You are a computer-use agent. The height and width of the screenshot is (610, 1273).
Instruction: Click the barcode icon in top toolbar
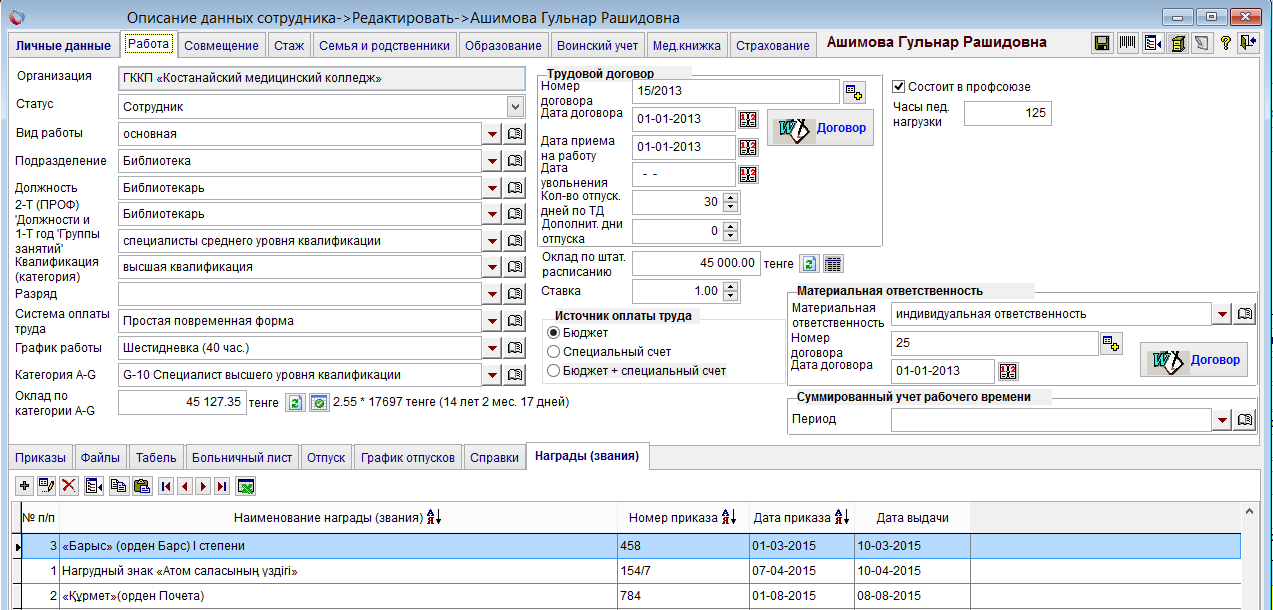coord(1127,44)
